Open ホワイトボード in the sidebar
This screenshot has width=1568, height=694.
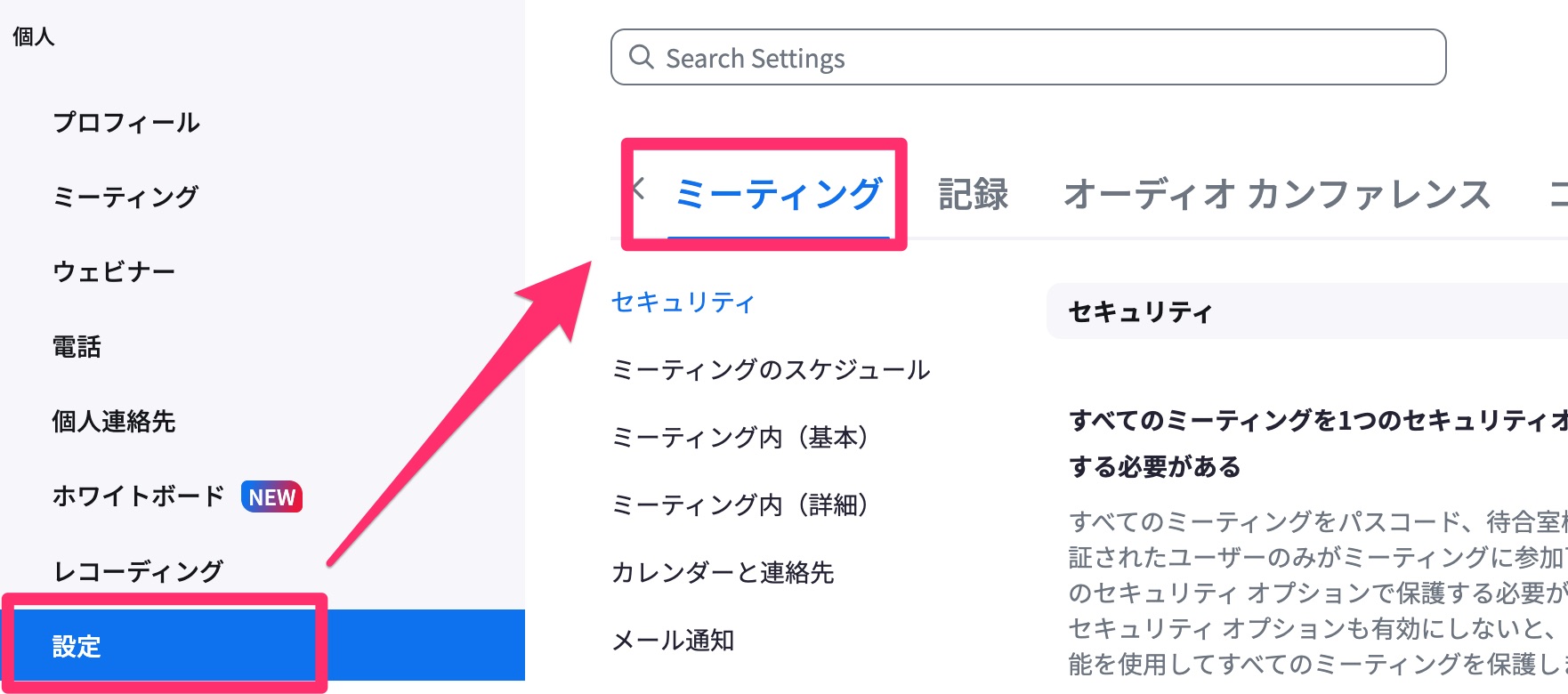pos(138,496)
